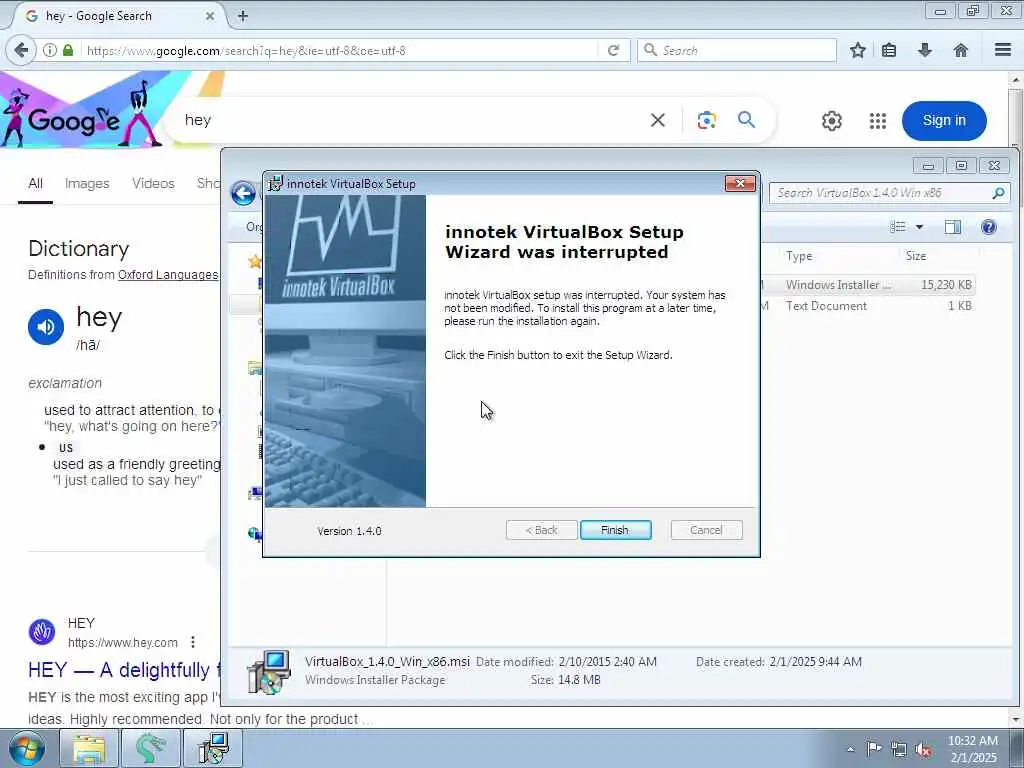Screen dimensions: 1024x768
Task: Open the Google apps grid
Action: click(878, 121)
